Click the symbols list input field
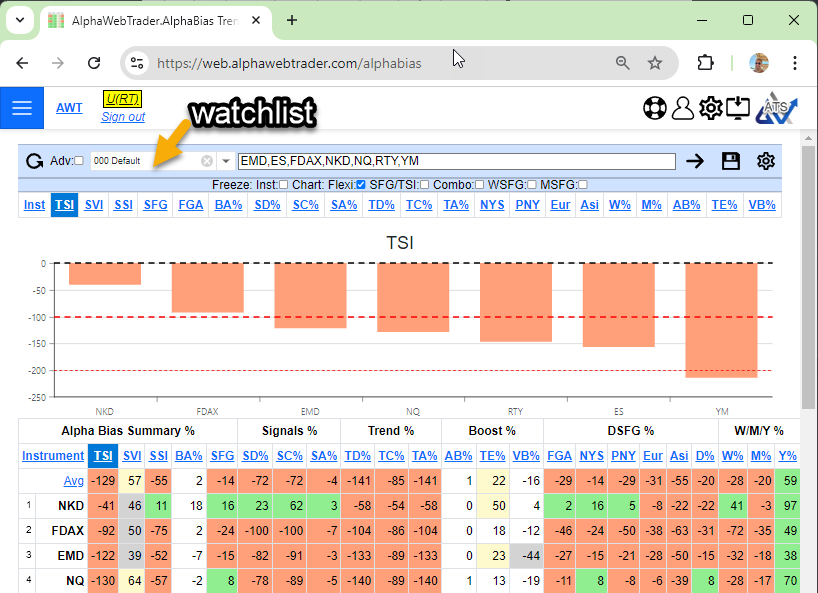The image size is (818, 593). (456, 161)
